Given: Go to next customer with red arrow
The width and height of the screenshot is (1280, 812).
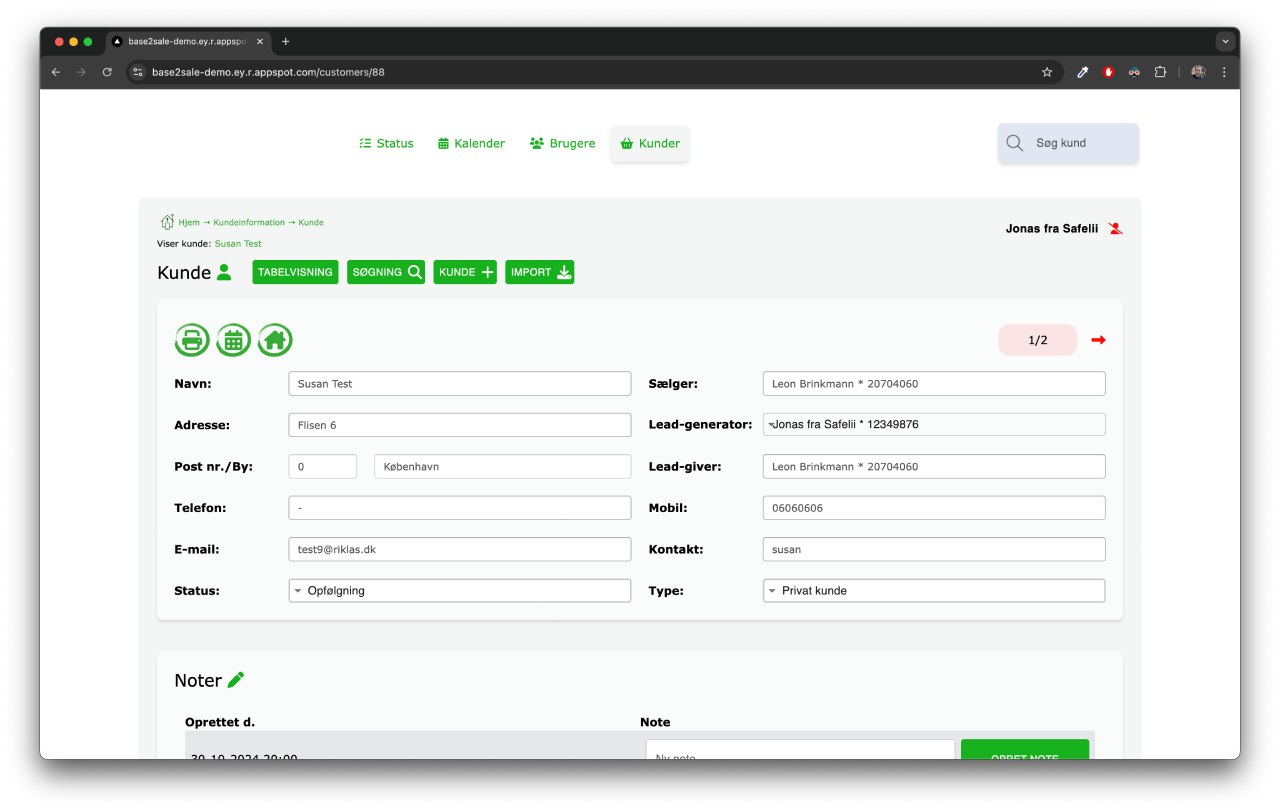Looking at the screenshot, I should (1098, 340).
